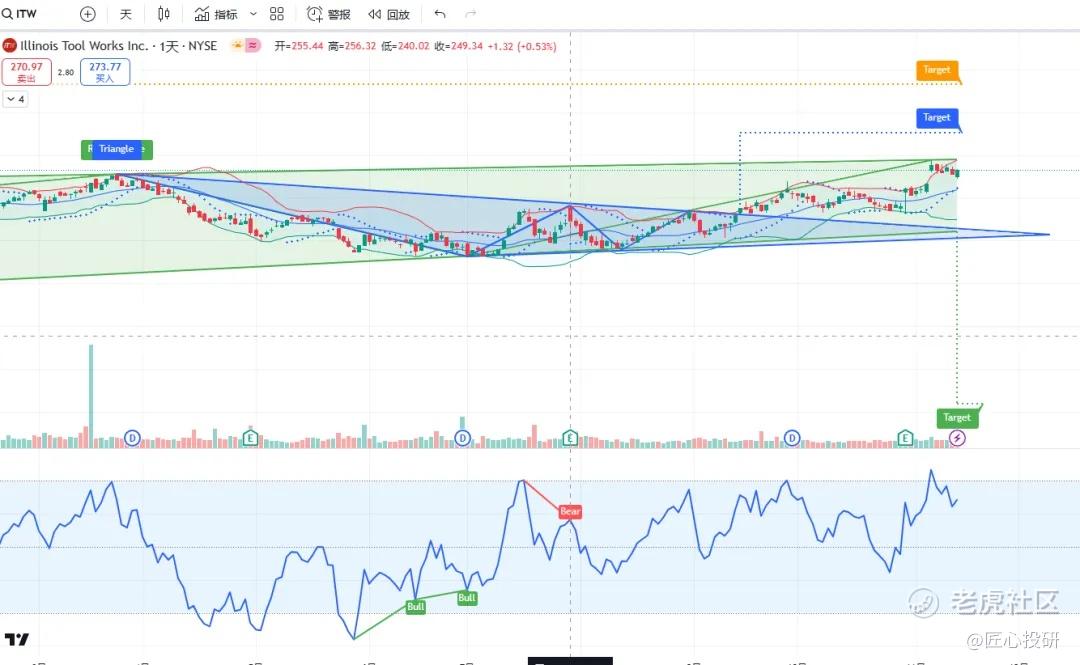Click the D dividend marker near tall volume spike

pos(132,438)
